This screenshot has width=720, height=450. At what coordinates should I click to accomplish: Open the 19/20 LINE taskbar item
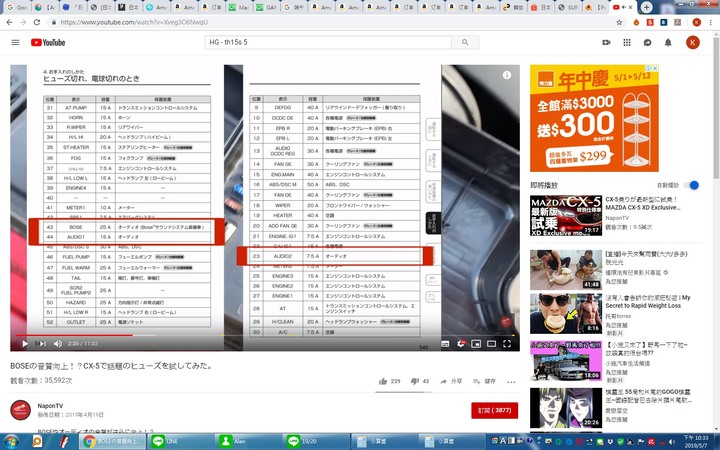coord(316,441)
